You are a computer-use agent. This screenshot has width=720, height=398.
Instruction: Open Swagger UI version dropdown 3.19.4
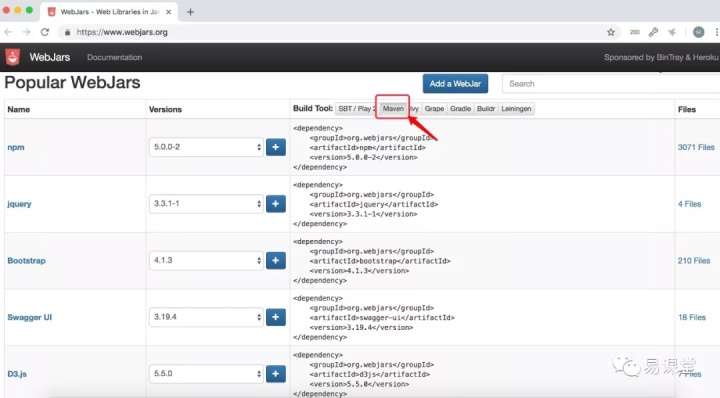click(x=206, y=317)
